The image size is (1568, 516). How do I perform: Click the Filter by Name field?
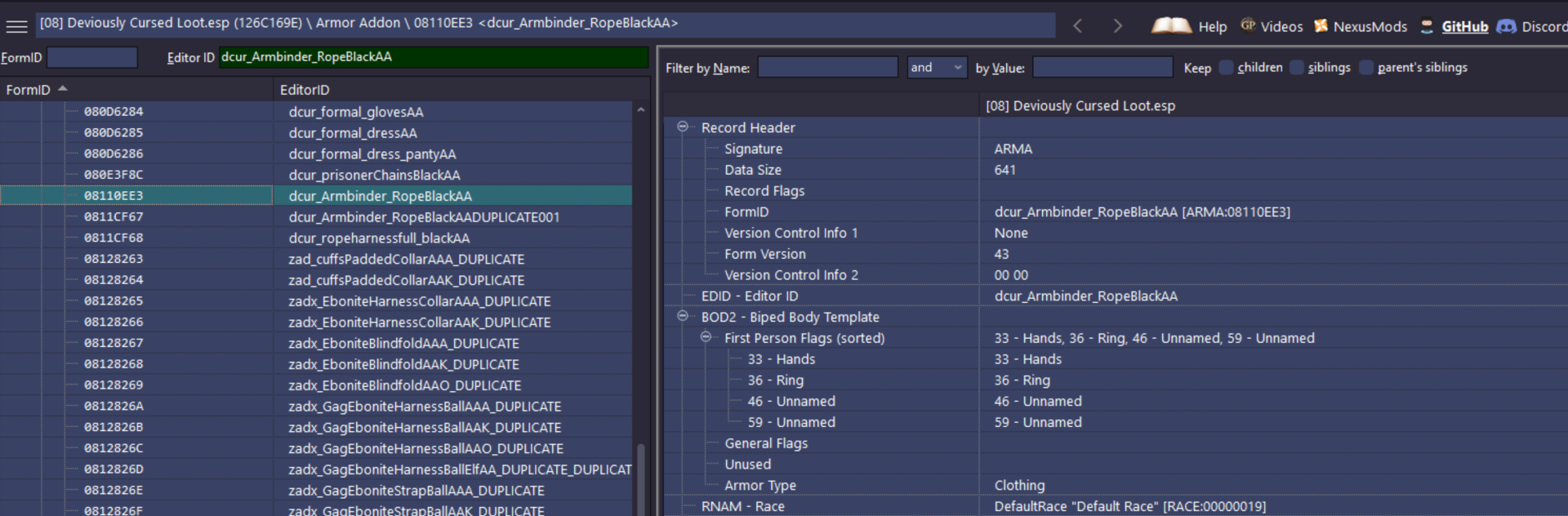827,68
